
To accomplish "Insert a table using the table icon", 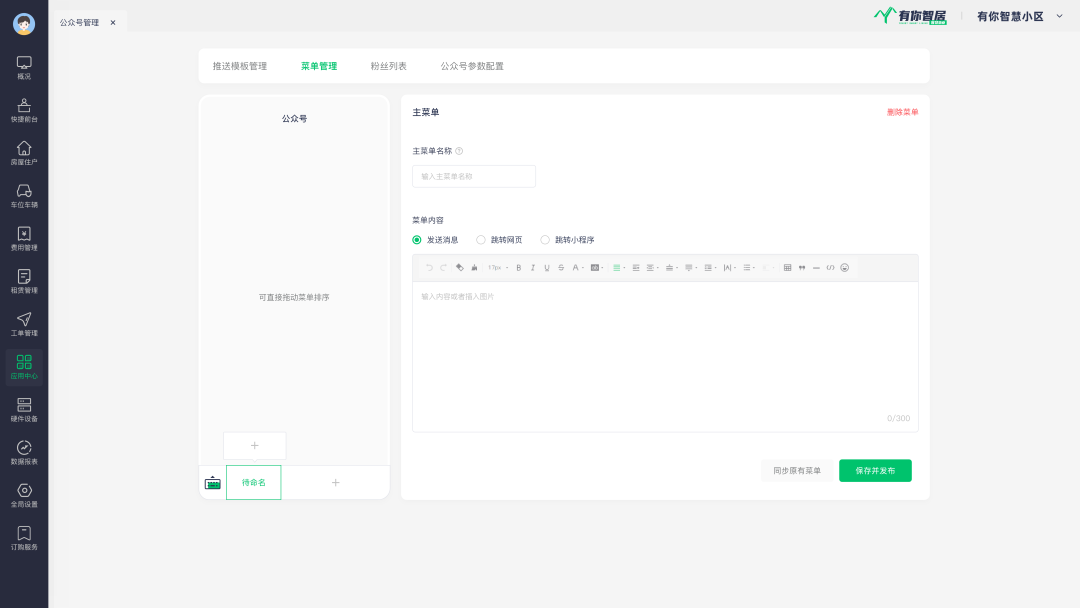I will (x=788, y=268).
